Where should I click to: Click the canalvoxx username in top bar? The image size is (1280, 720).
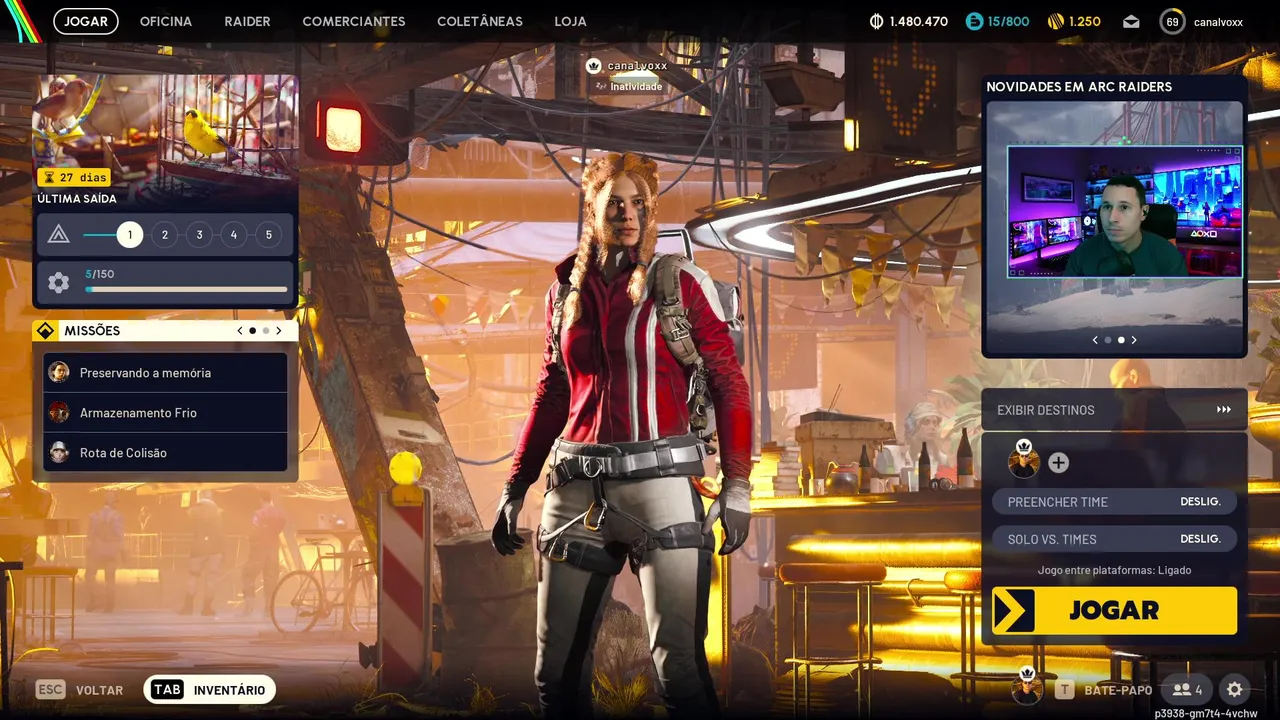(x=1218, y=22)
